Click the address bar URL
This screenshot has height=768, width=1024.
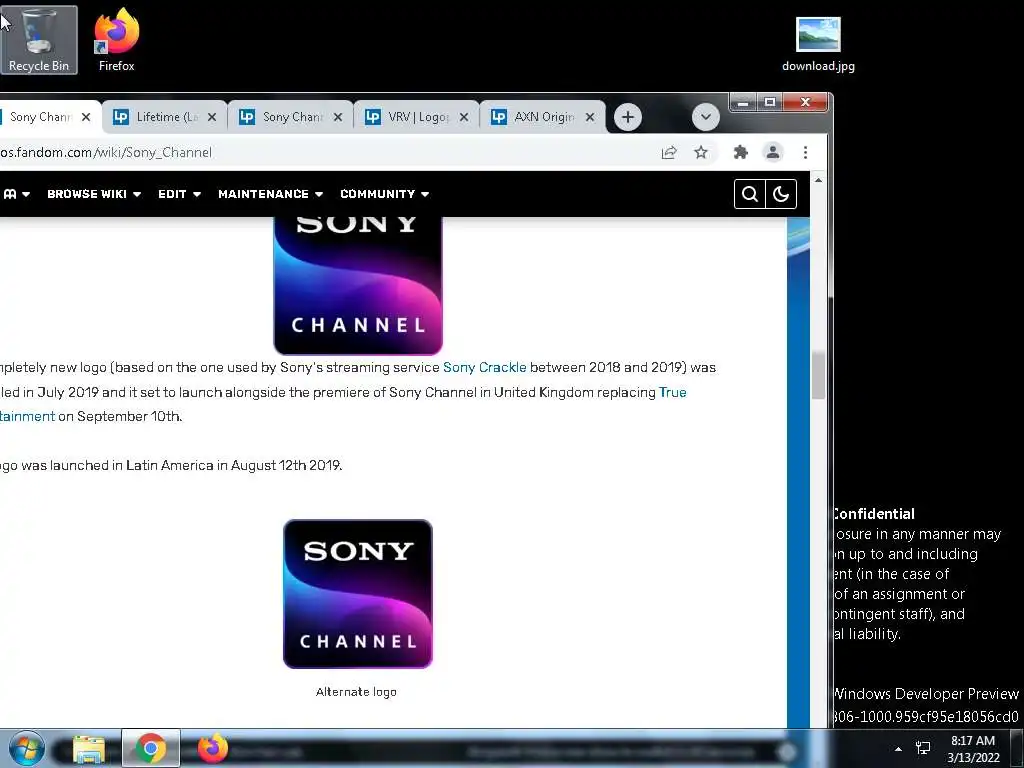tap(106, 153)
